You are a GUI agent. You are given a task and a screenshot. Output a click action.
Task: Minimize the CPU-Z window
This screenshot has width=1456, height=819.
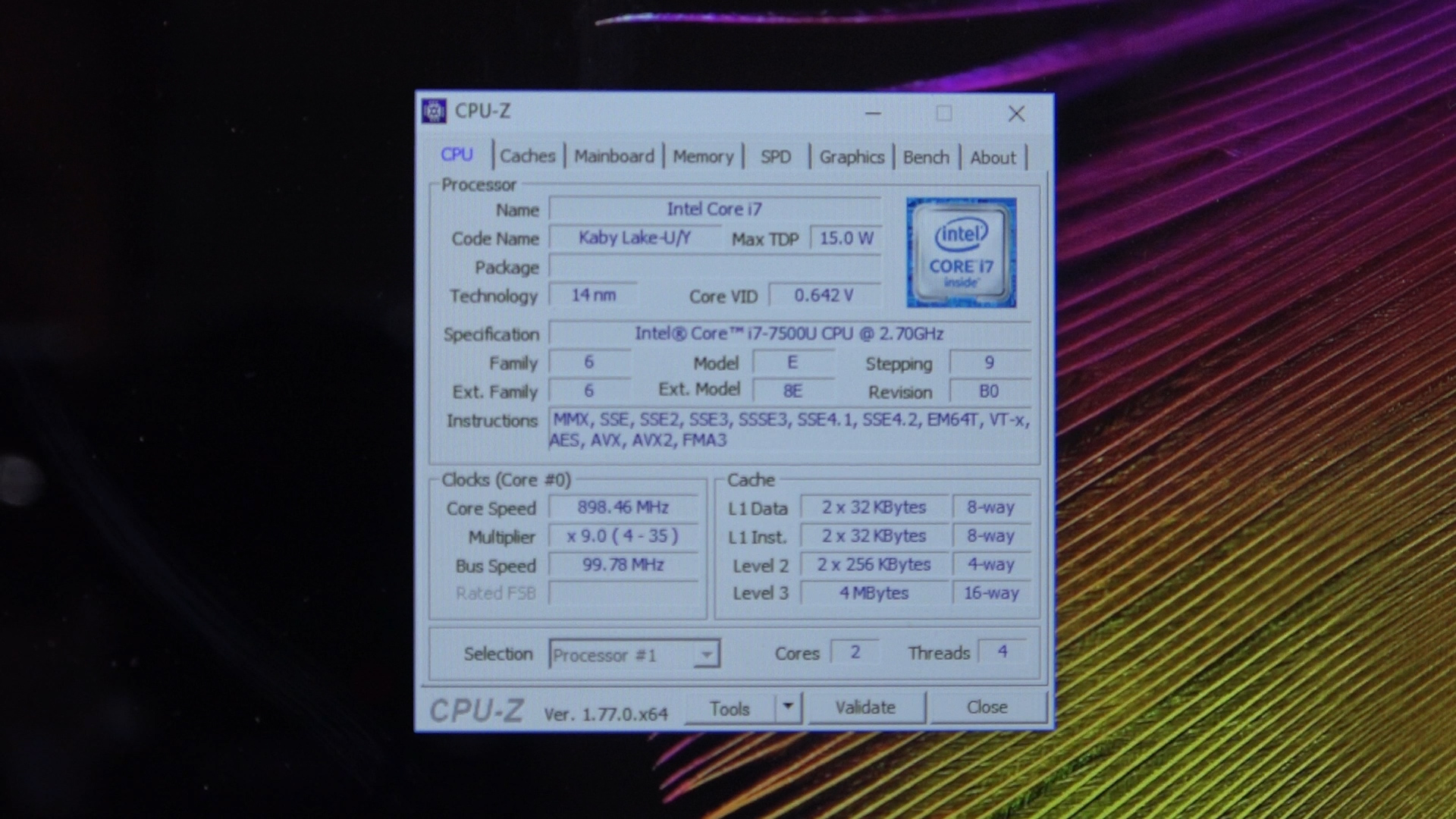[x=874, y=114]
